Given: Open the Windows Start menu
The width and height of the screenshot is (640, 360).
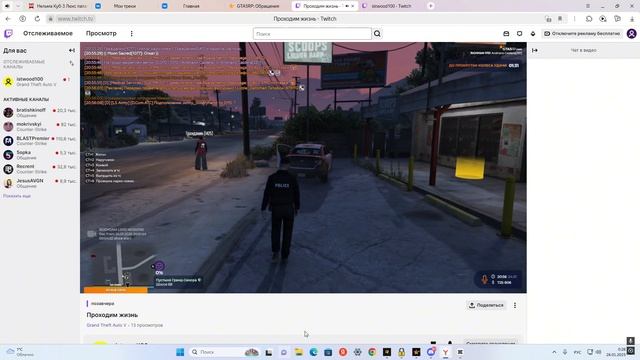Looking at the screenshot, I should [x=180, y=352].
